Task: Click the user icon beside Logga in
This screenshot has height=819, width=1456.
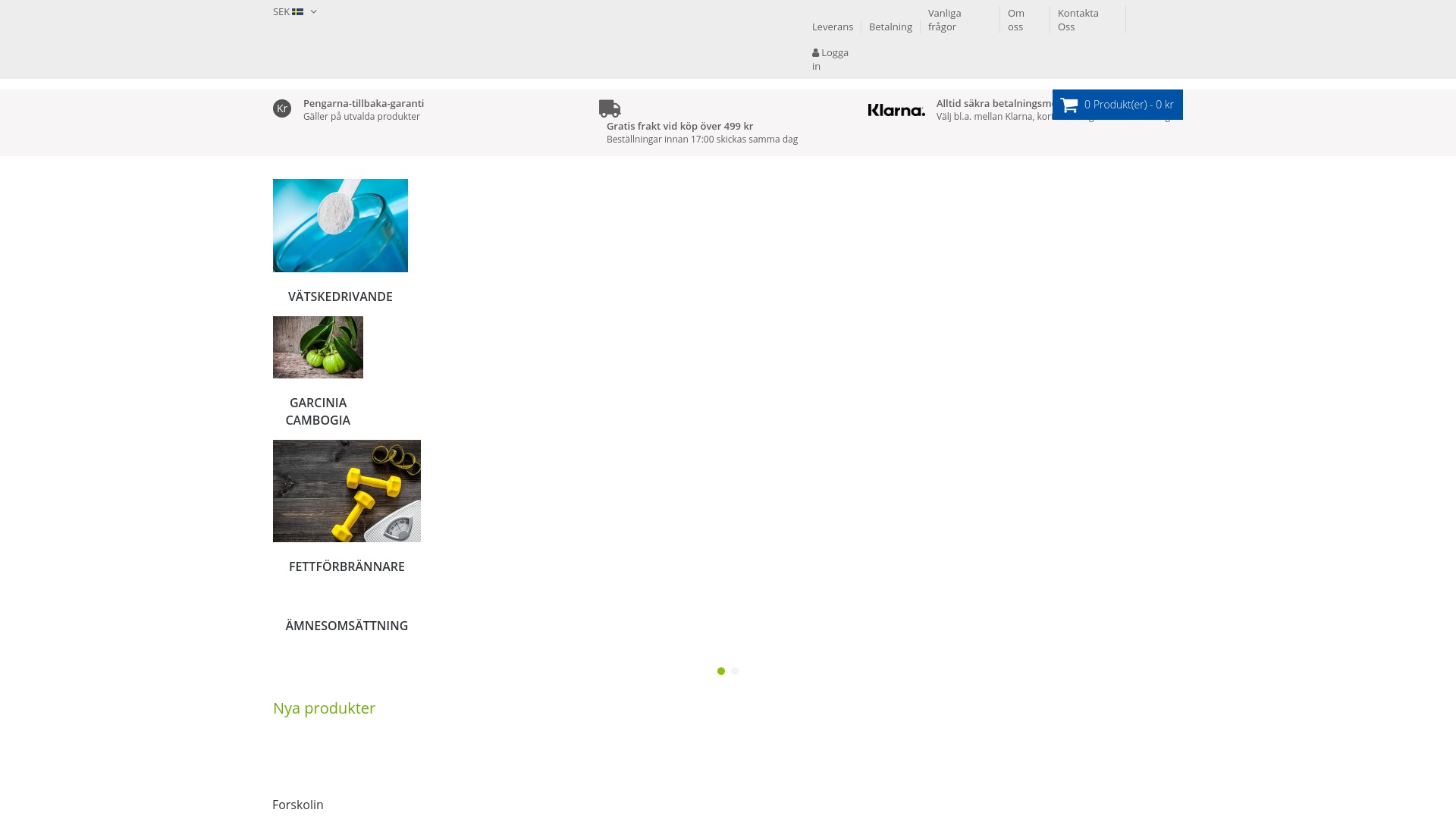Action: [x=816, y=53]
